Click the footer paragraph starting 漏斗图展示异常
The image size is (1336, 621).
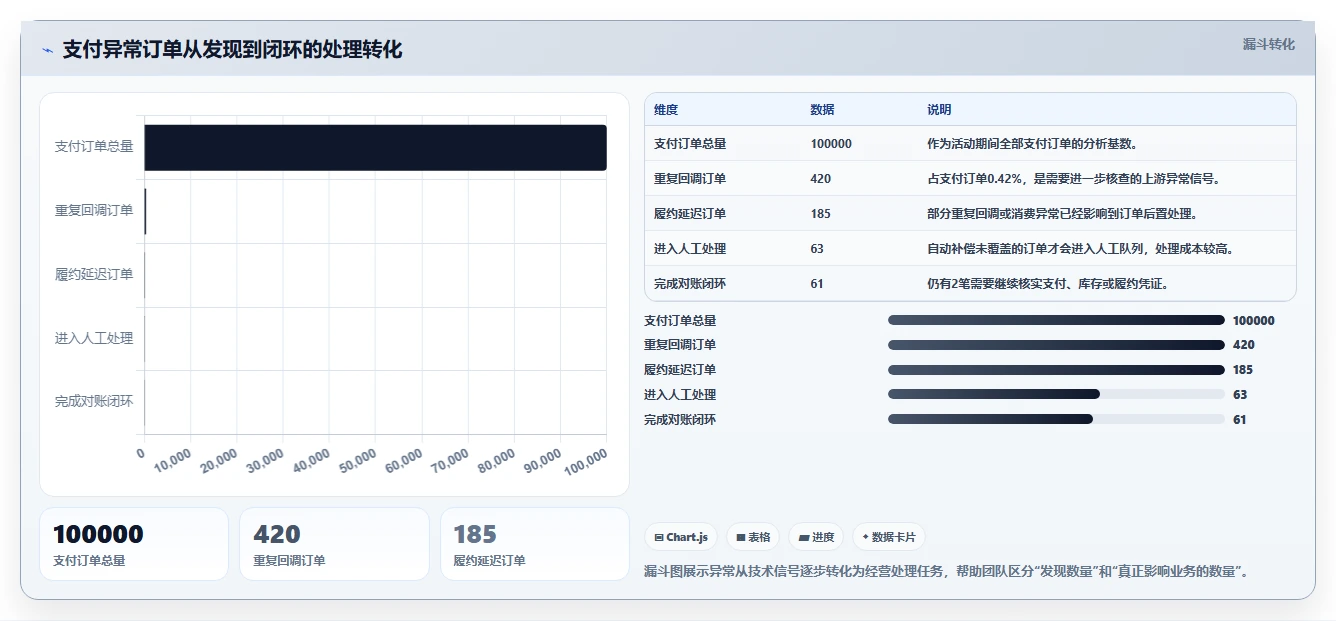point(946,572)
